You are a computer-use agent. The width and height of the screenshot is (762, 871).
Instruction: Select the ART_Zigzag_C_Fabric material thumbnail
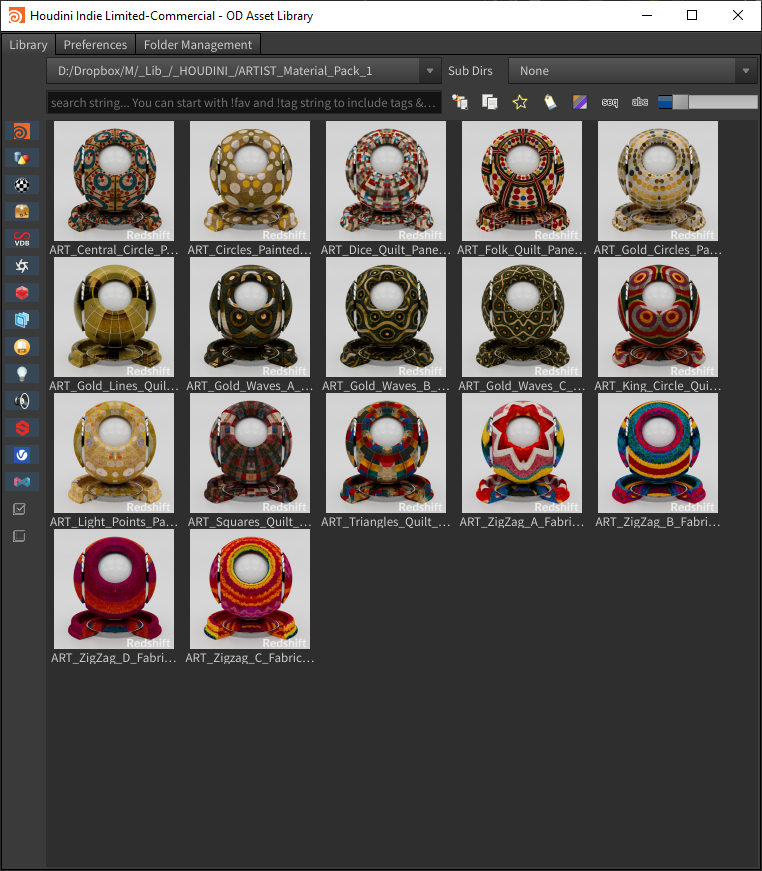click(250, 589)
